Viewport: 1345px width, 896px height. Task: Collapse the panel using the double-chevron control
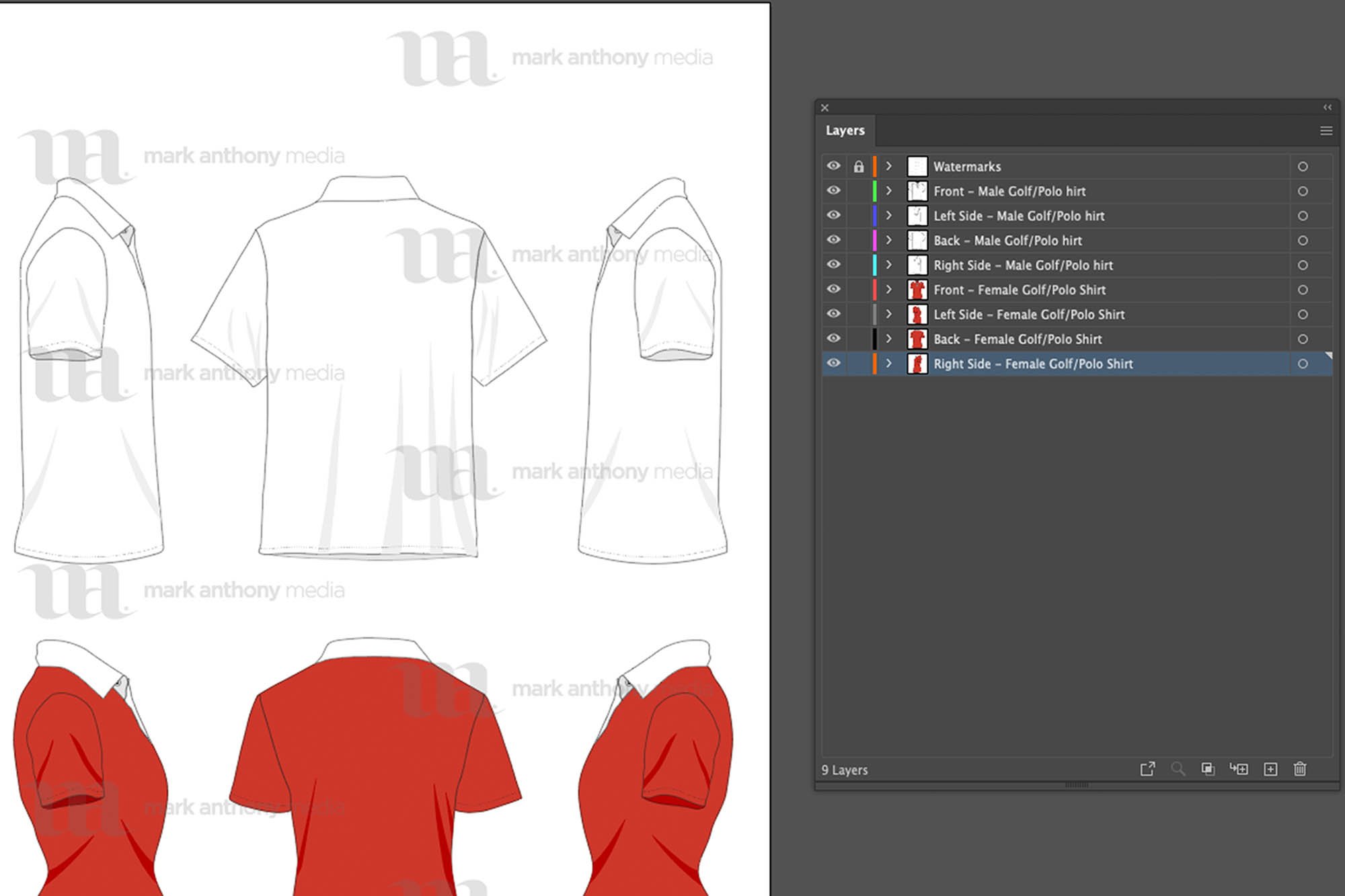[x=1326, y=108]
